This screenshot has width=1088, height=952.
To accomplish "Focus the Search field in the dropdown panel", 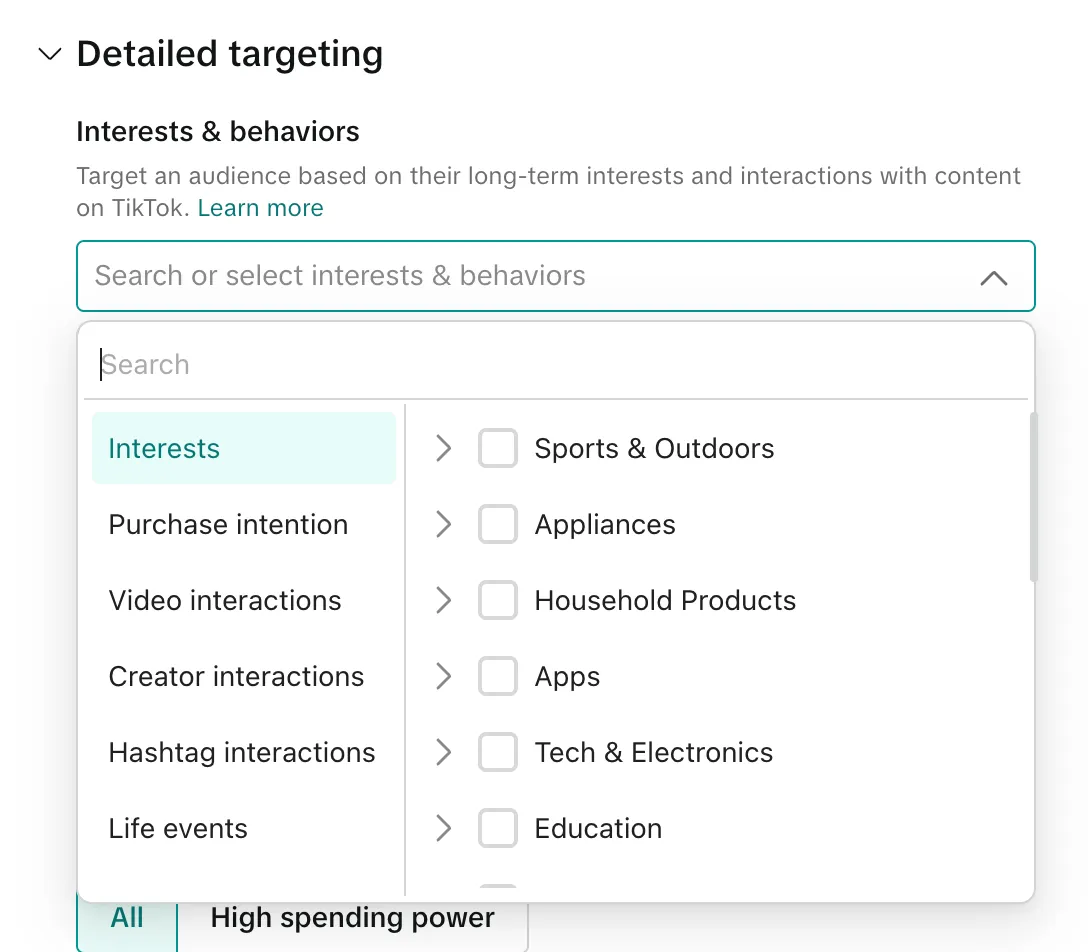I will tap(556, 364).
